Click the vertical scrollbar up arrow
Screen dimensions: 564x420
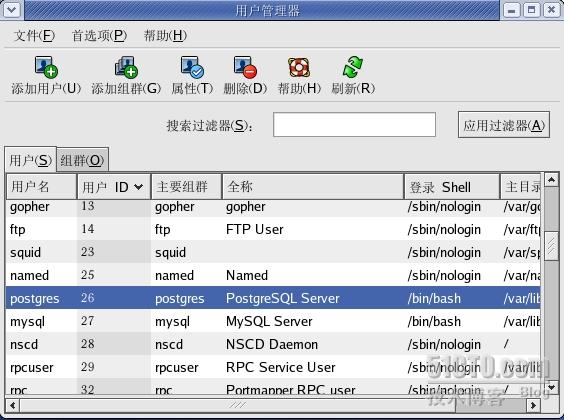point(551,179)
